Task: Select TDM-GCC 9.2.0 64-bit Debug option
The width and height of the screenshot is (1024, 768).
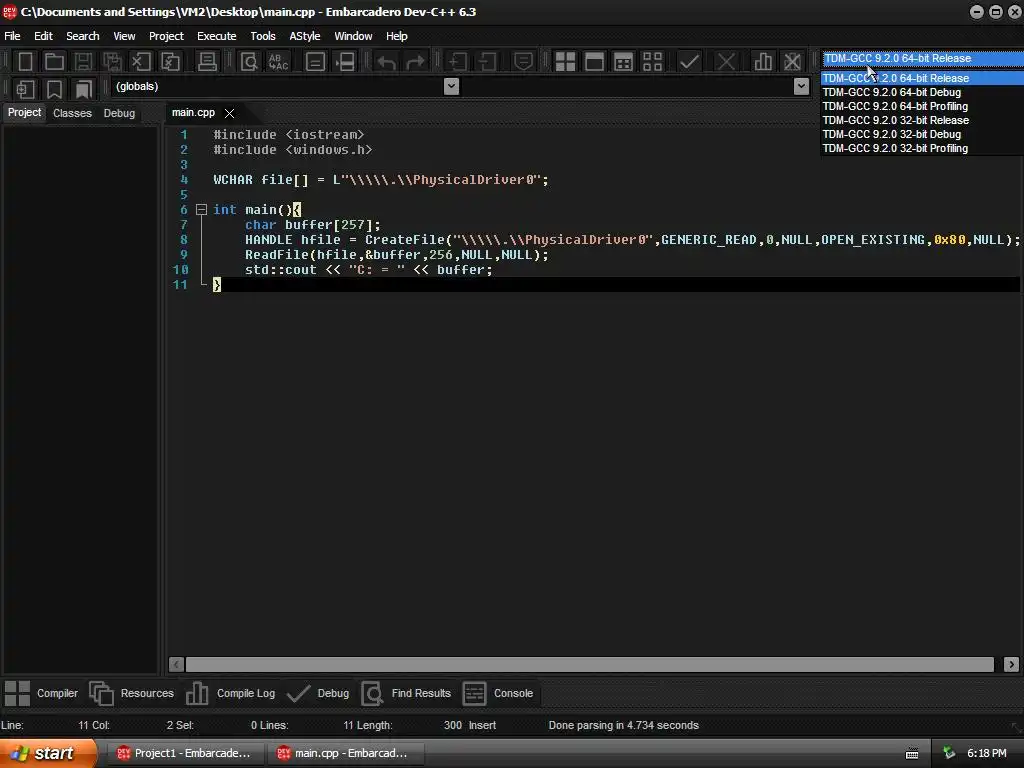Action: click(x=922, y=92)
